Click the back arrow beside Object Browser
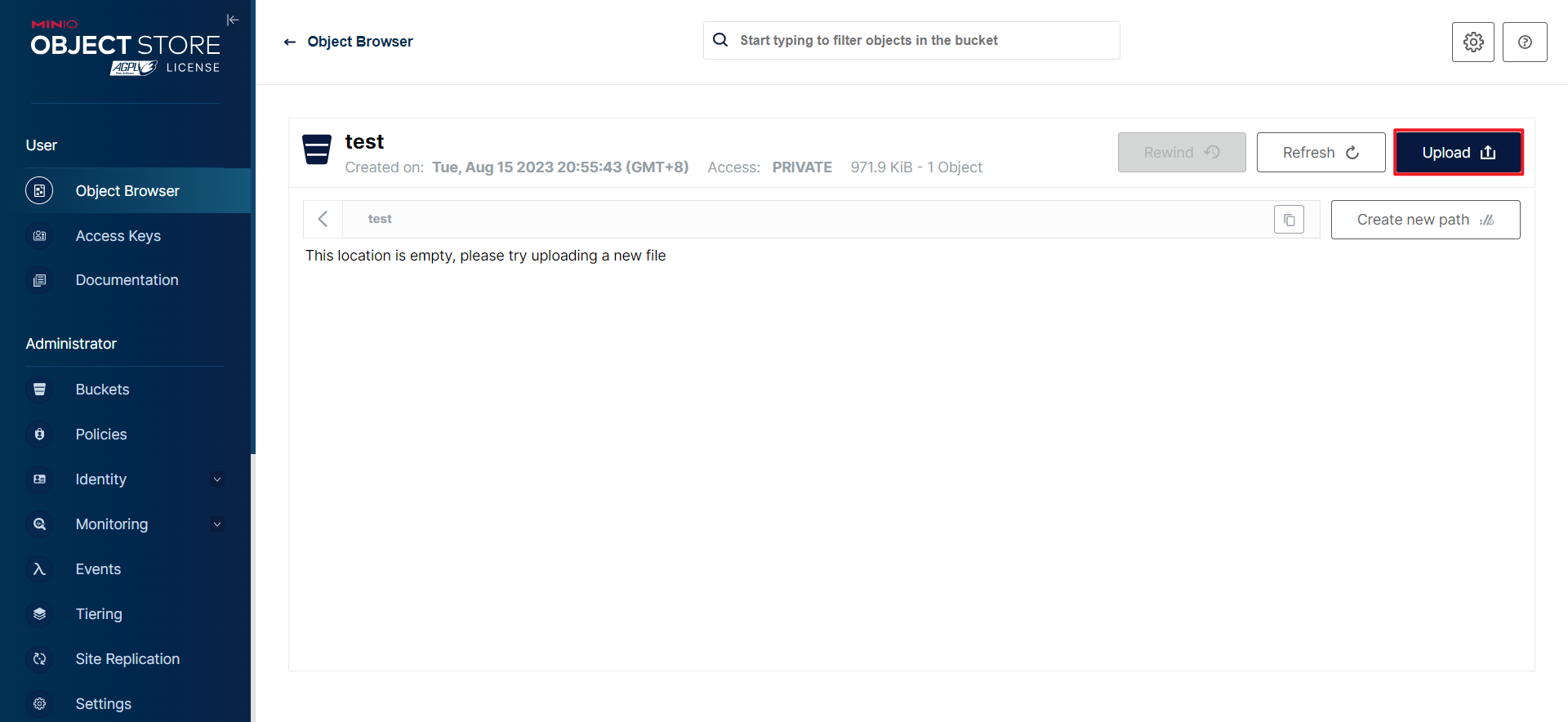 [x=290, y=42]
